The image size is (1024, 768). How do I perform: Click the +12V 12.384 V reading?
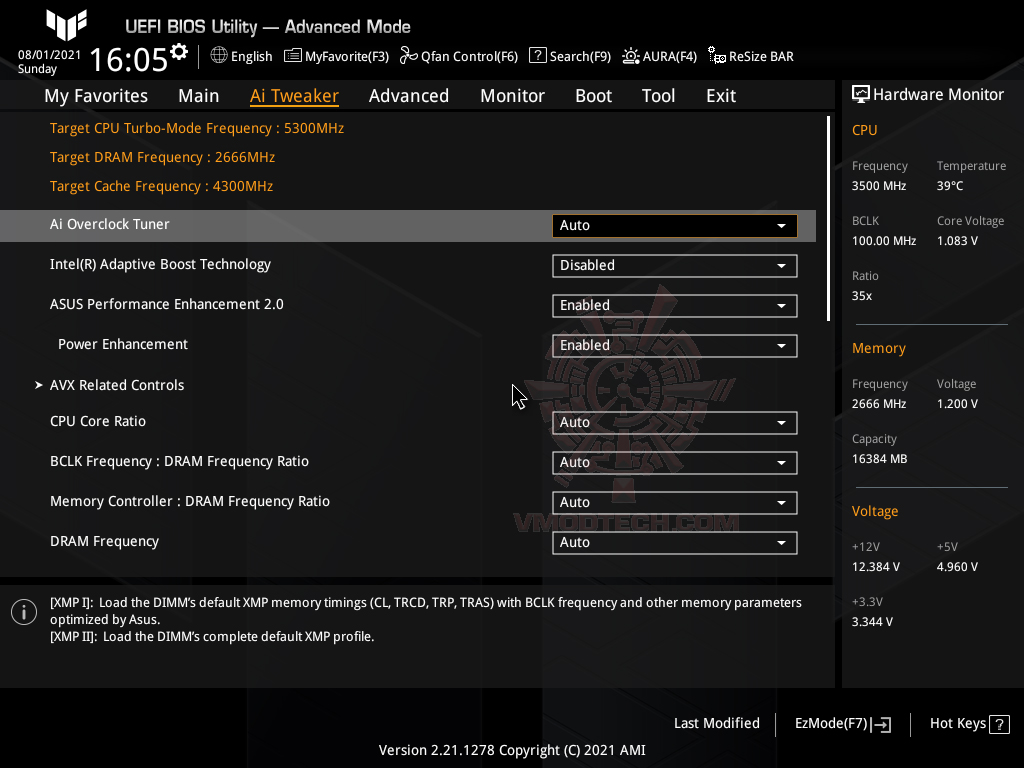[x=876, y=567]
